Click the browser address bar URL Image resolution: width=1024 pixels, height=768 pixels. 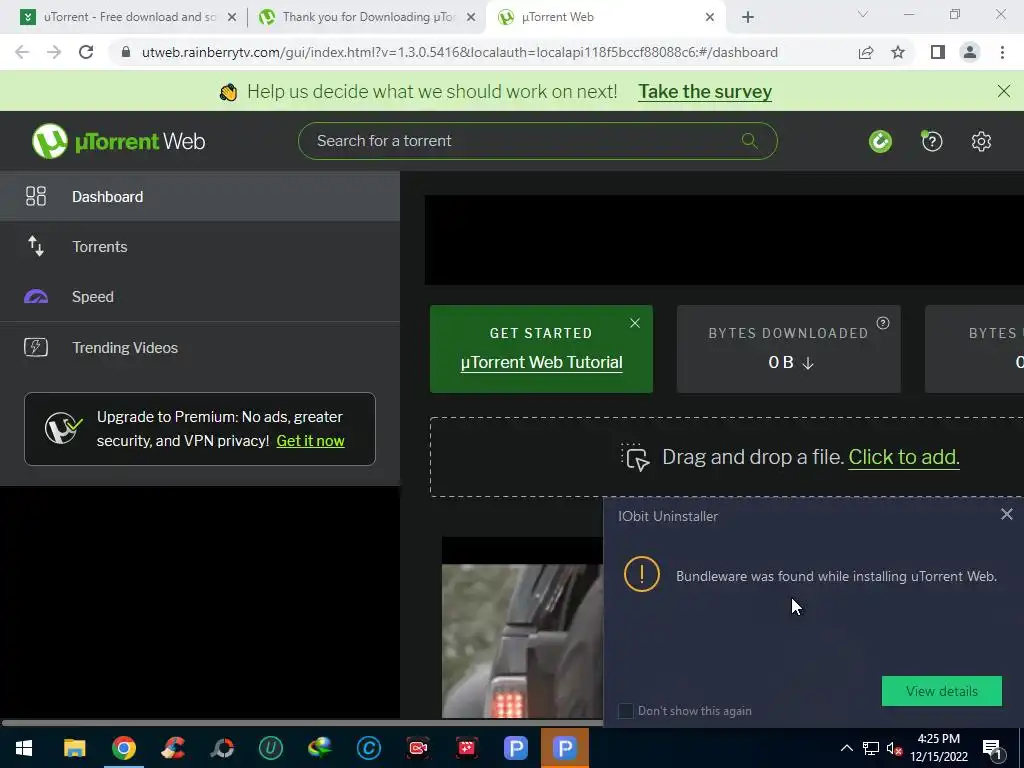(459, 52)
